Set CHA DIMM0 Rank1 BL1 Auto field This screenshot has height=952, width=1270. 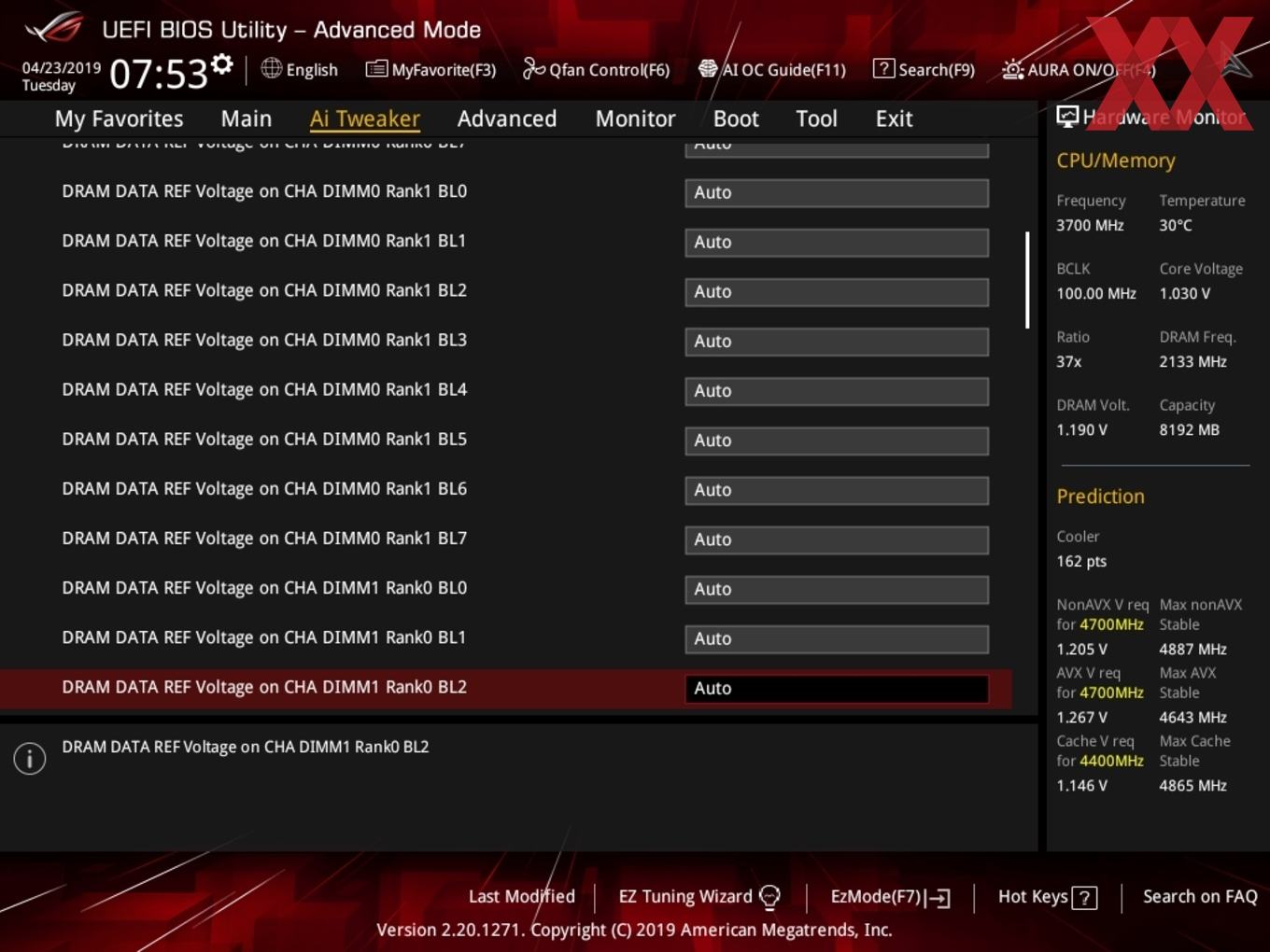click(837, 243)
